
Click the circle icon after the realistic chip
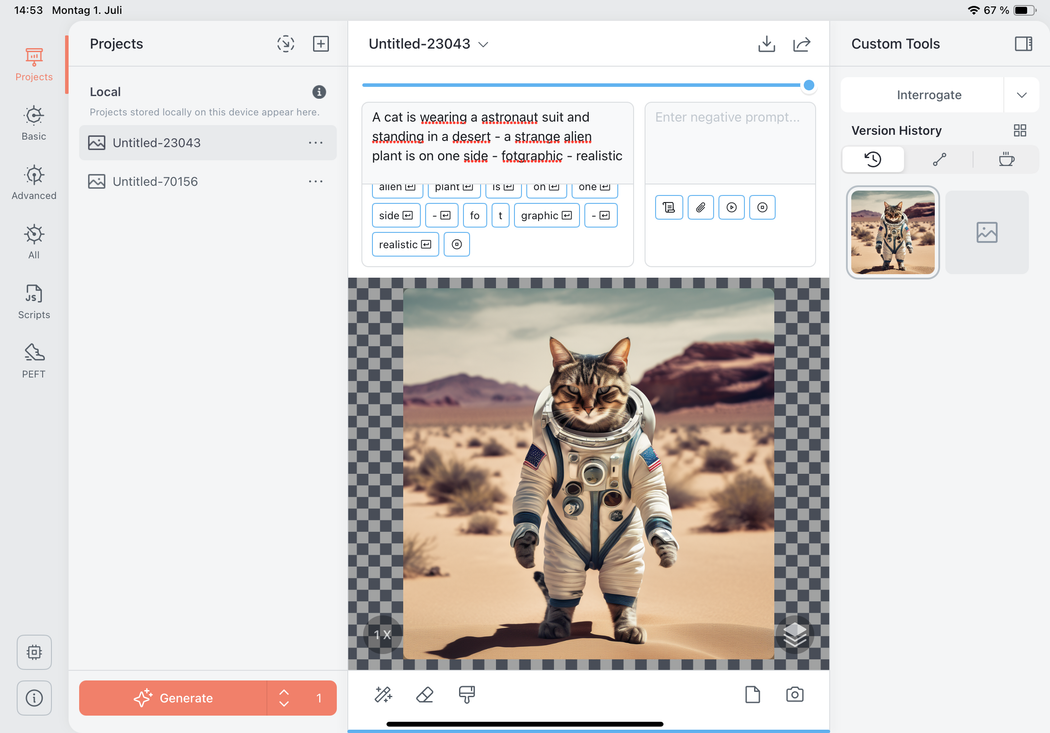457,244
